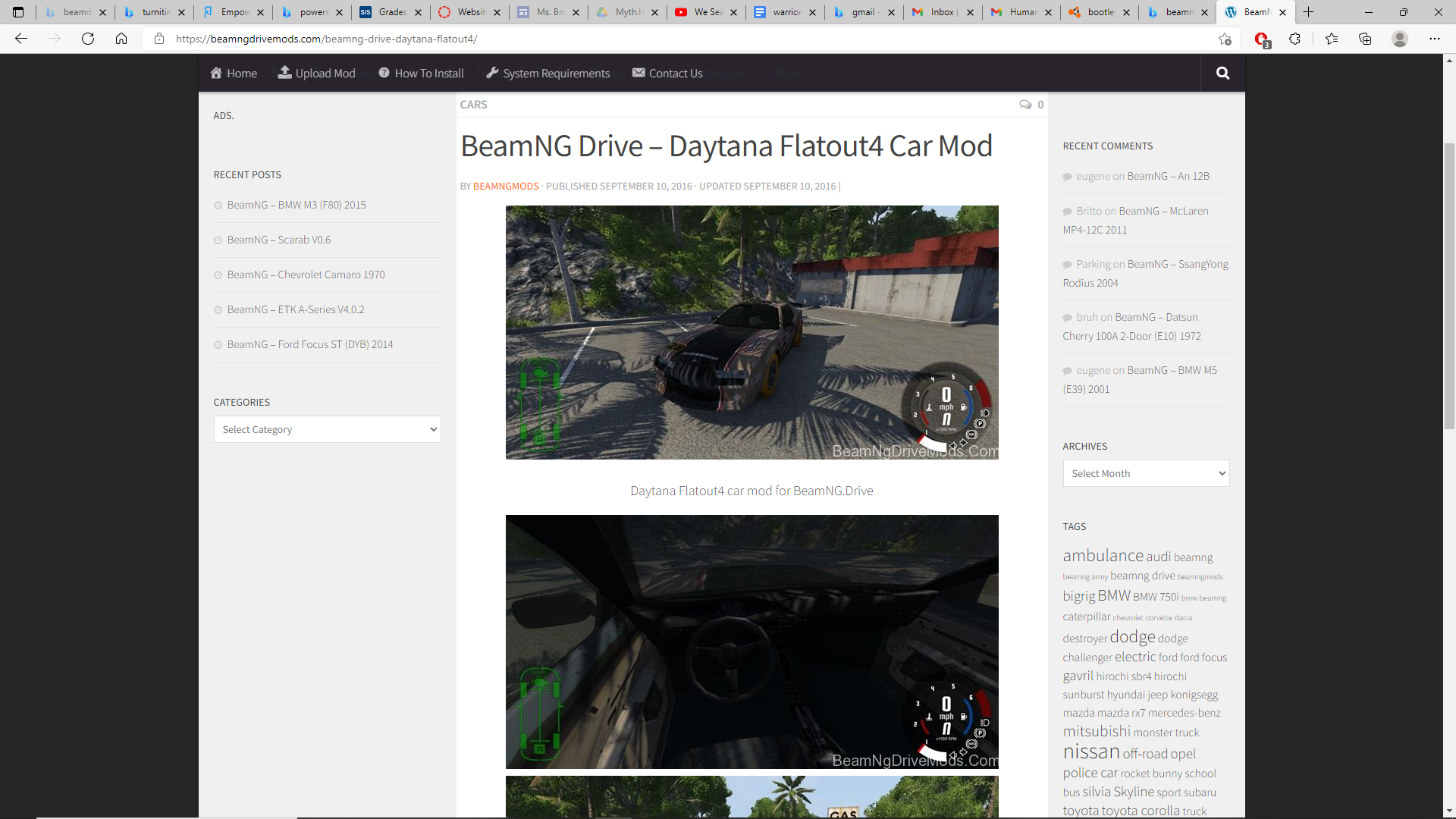The image size is (1456, 819).
Task: Open the car interior screenshot image
Action: (x=752, y=642)
